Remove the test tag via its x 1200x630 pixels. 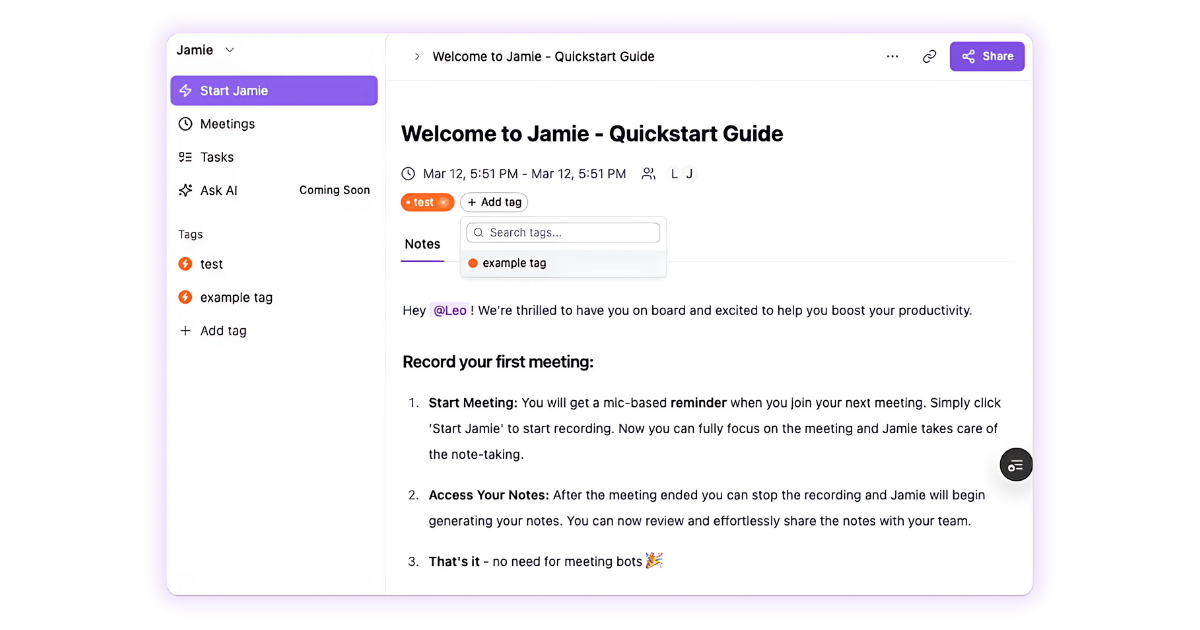point(443,203)
